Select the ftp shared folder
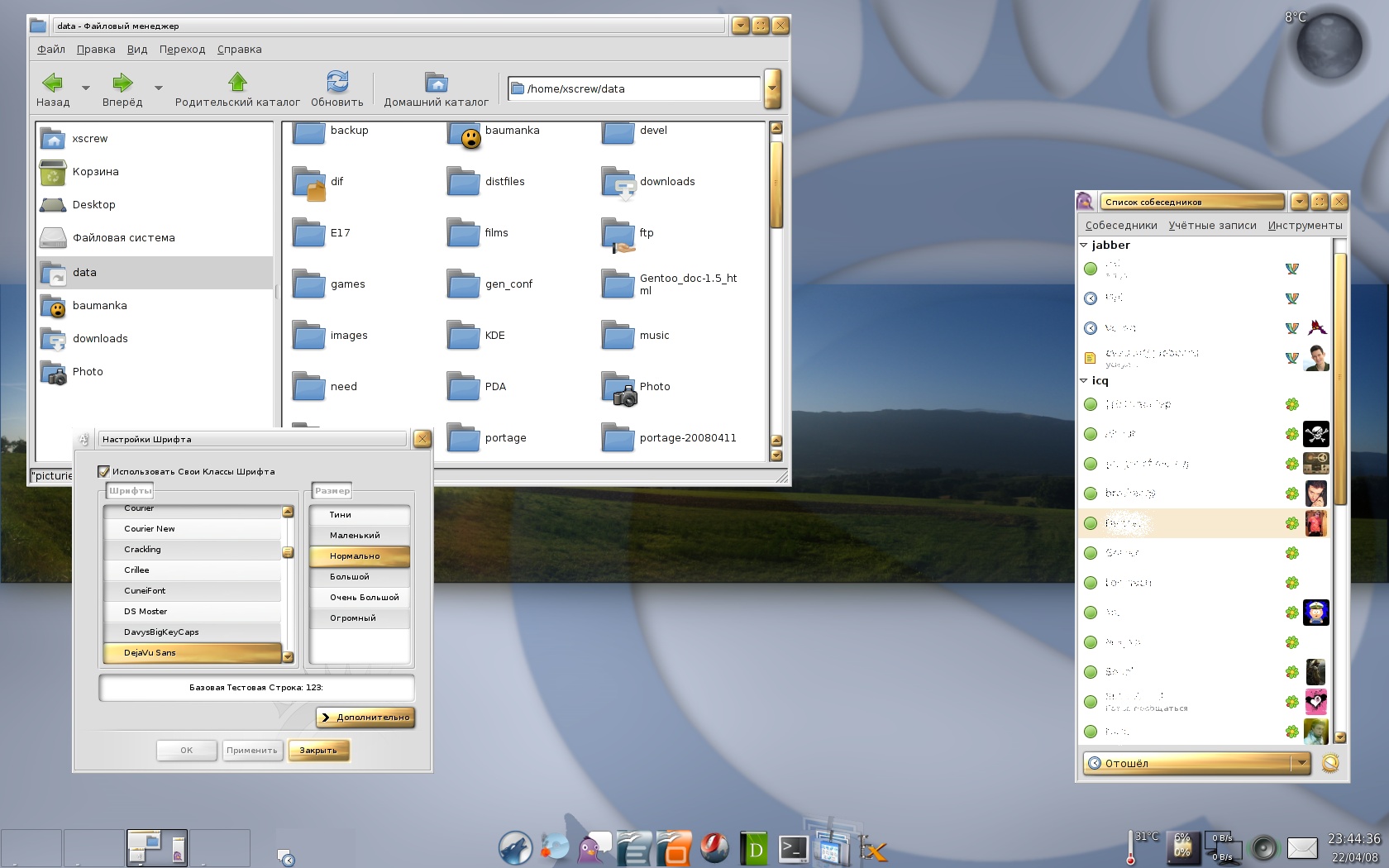Image resolution: width=1389 pixels, height=868 pixels. point(628,234)
